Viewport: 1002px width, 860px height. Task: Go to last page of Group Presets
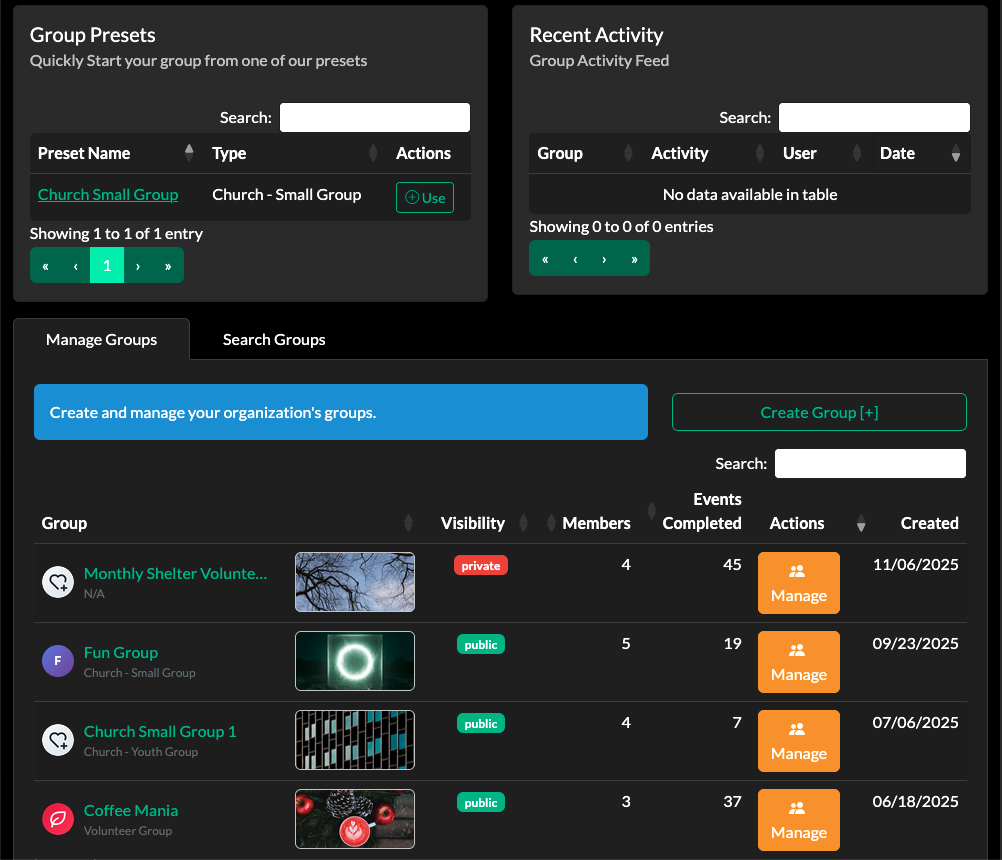click(167, 266)
